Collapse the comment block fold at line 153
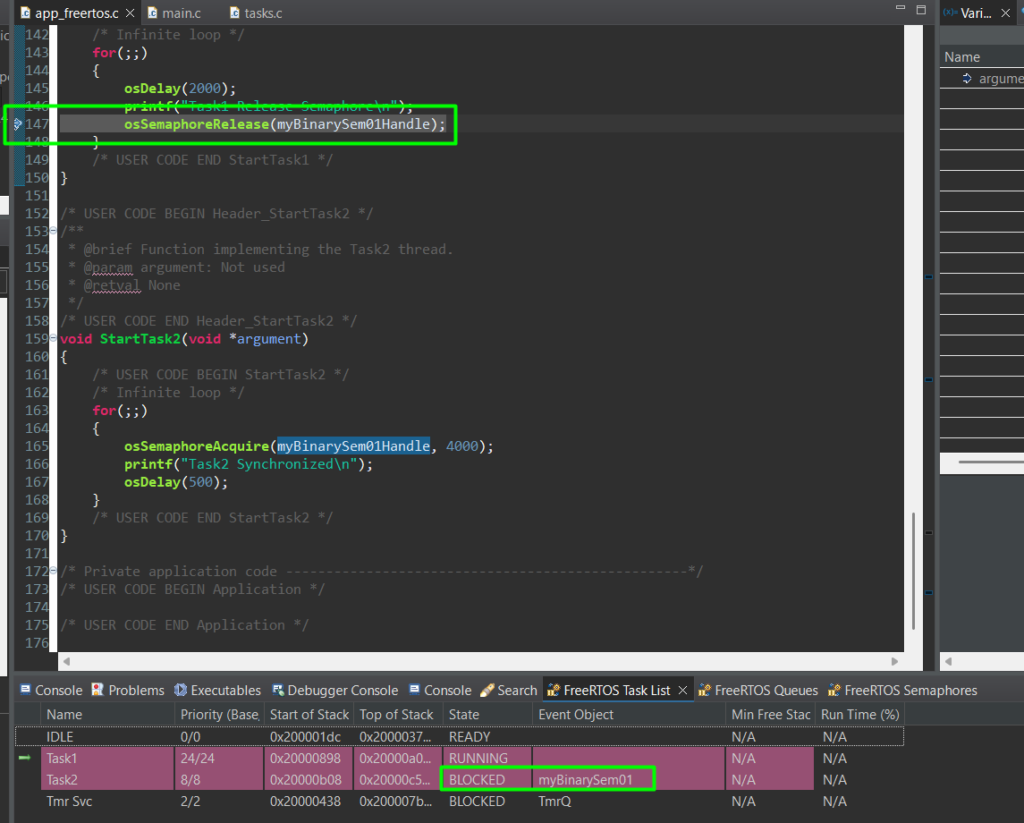Screen dimensions: 1024x823 click(54, 231)
